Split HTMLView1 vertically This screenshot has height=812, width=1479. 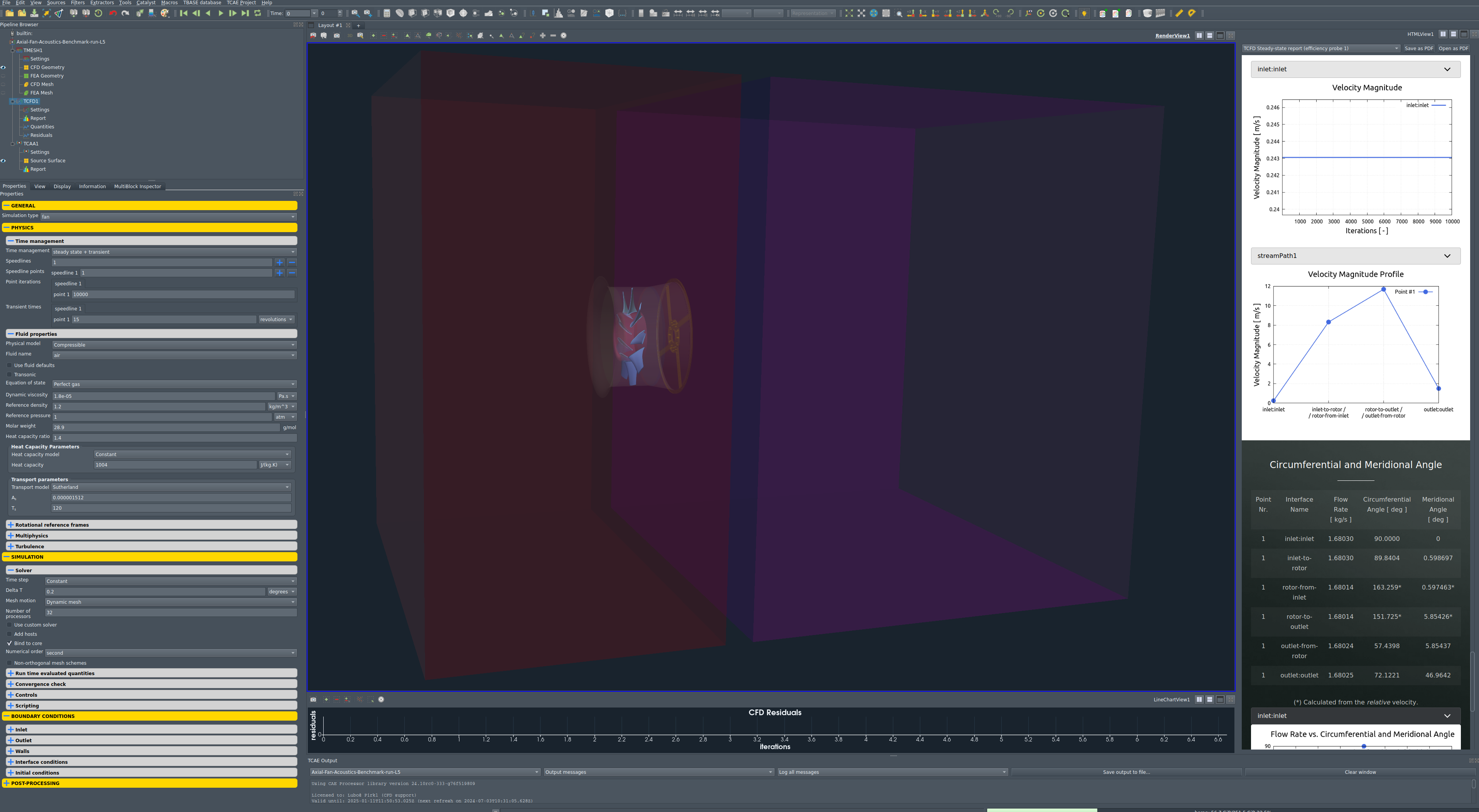[x=1453, y=34]
